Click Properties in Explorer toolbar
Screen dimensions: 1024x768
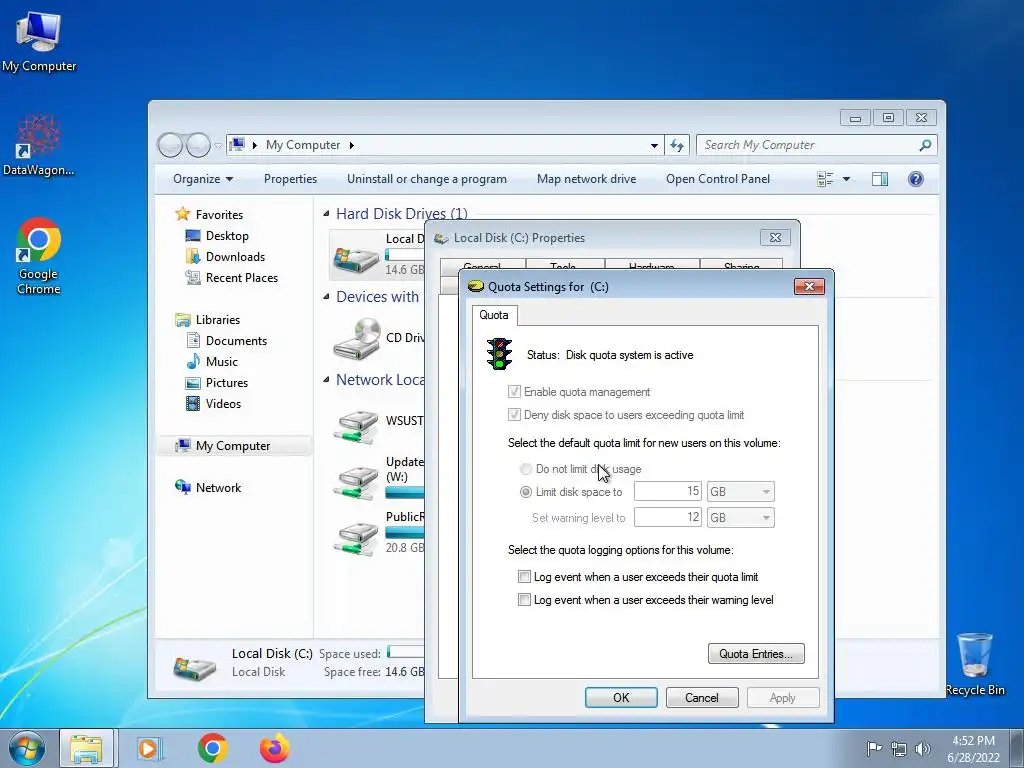tap(290, 179)
